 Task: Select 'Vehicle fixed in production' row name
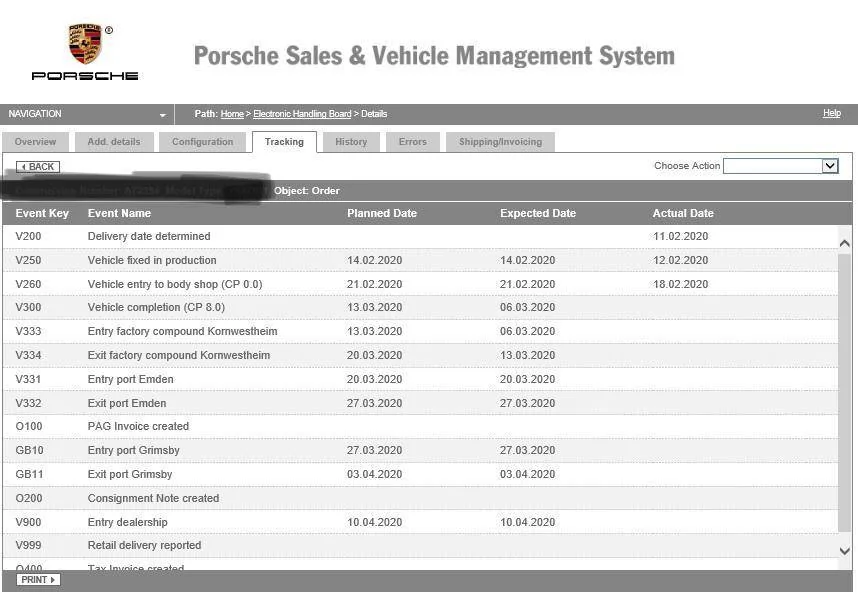coord(152,261)
